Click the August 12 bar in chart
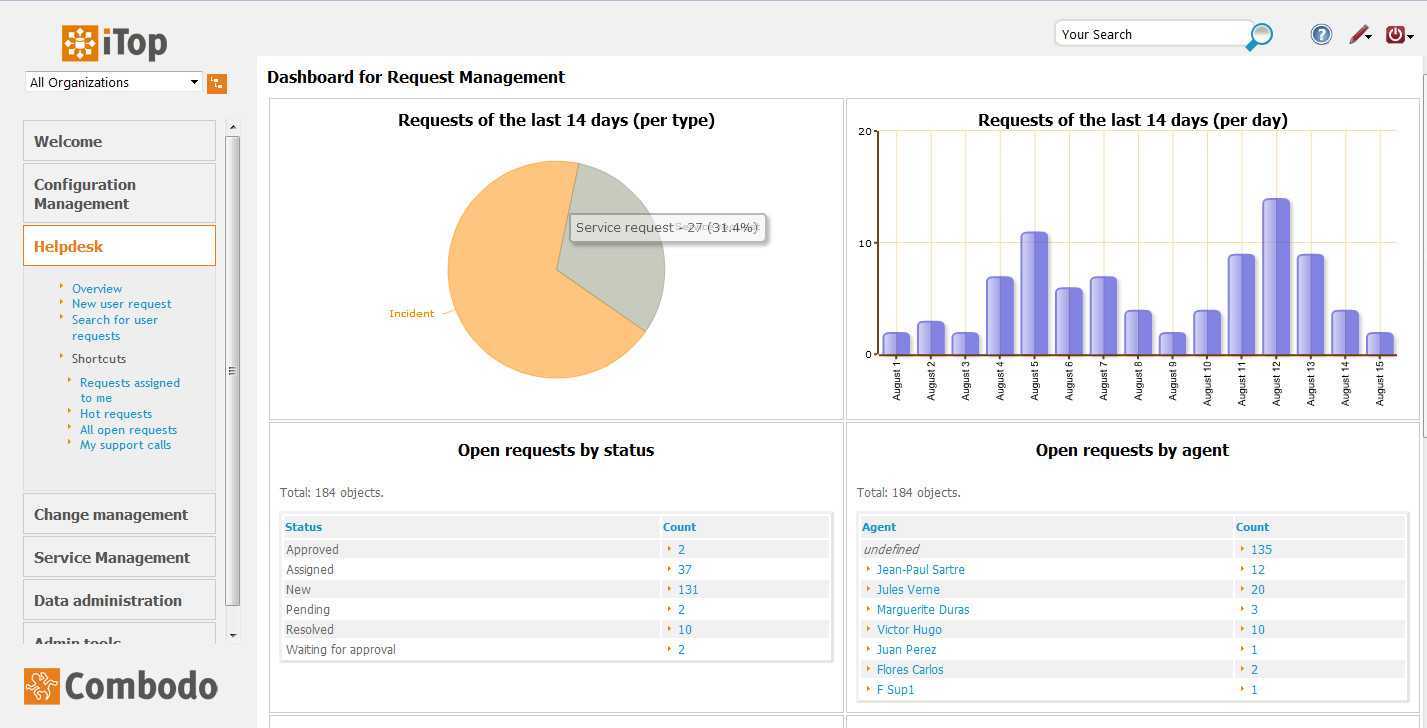1427x728 pixels. (x=1276, y=277)
